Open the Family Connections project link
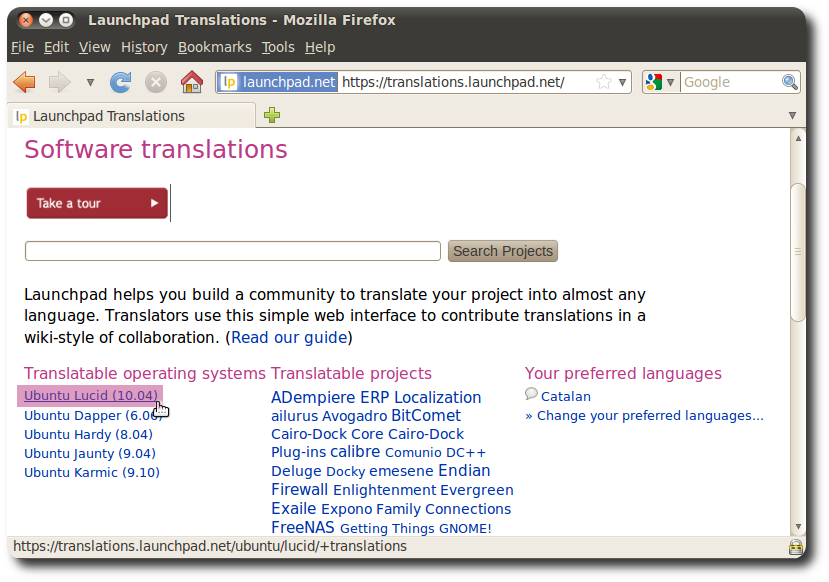The image size is (829, 582). pos(444,509)
